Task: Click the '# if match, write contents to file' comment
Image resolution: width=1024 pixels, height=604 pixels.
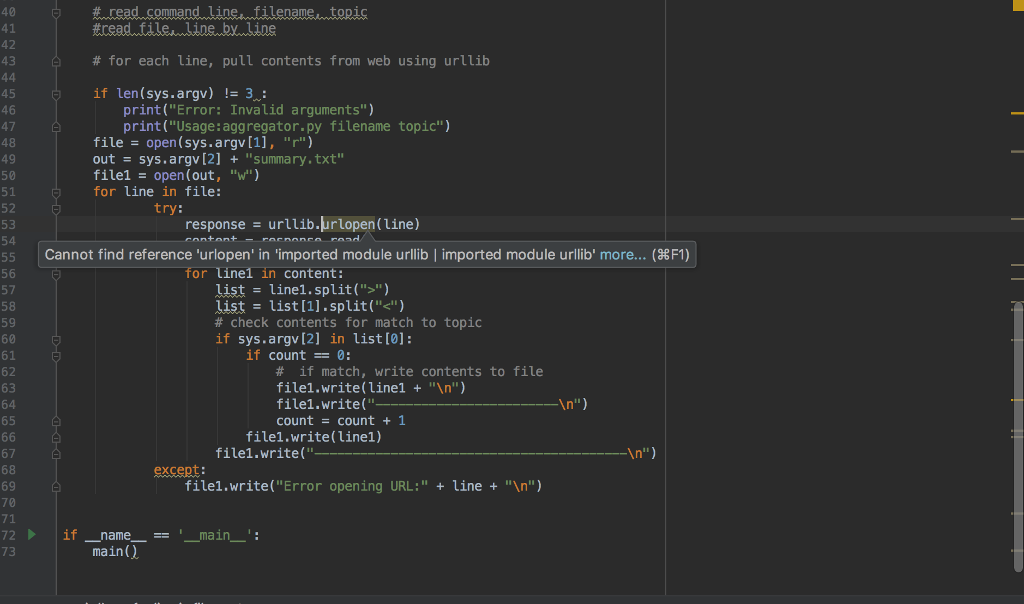Action: click(x=409, y=372)
